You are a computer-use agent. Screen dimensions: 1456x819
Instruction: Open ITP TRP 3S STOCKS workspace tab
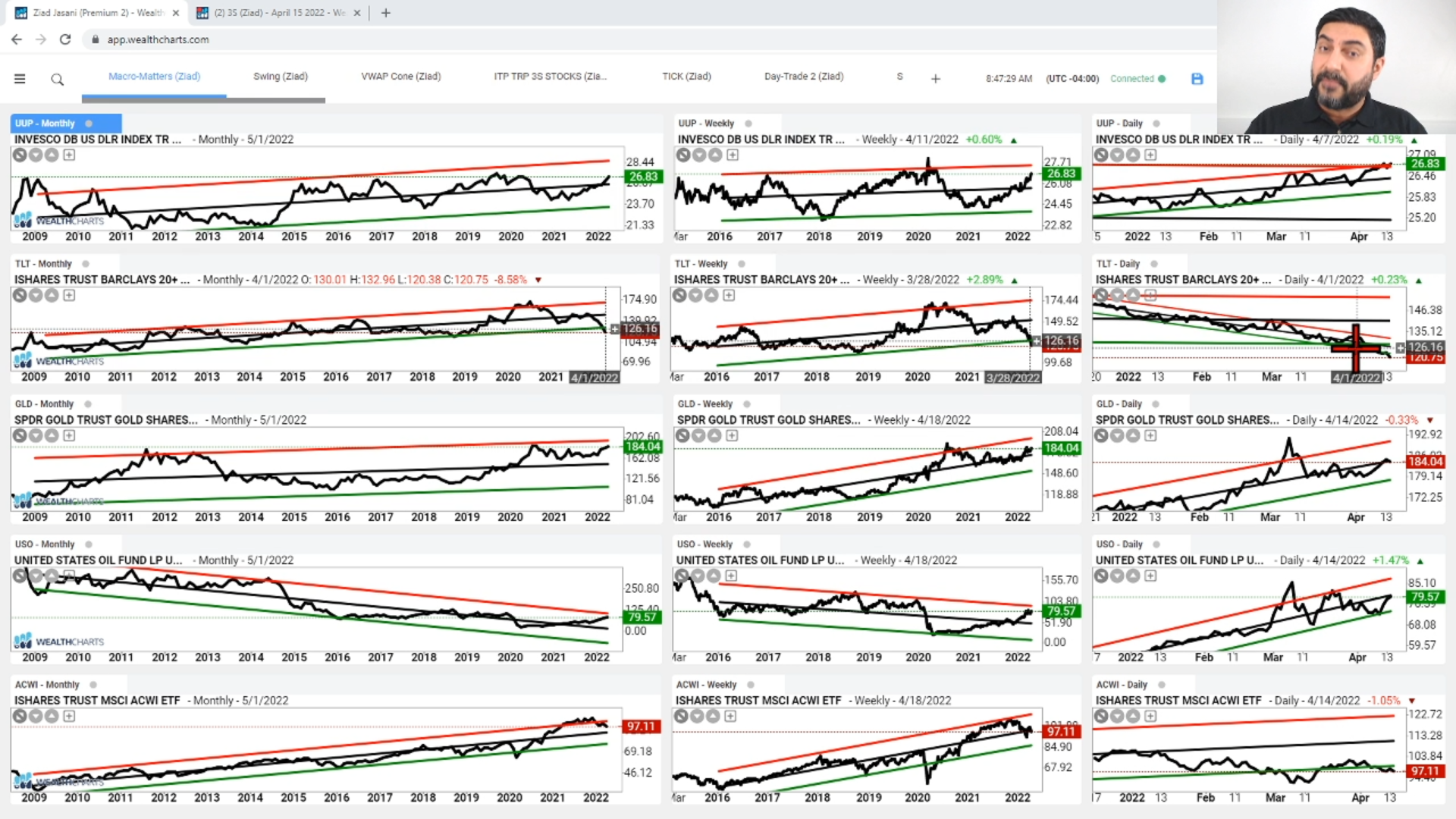pyautogui.click(x=550, y=77)
